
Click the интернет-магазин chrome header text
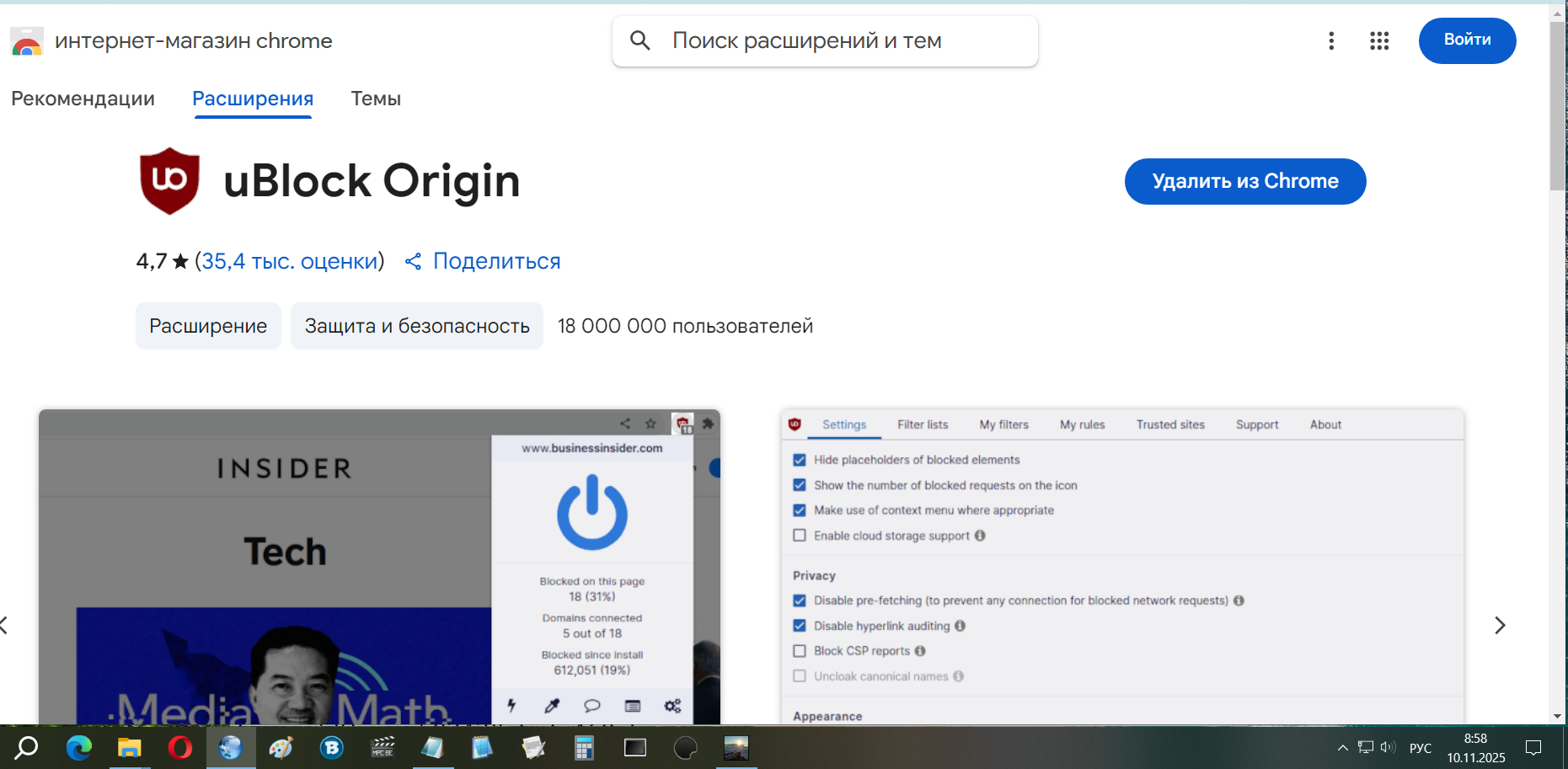(x=194, y=40)
